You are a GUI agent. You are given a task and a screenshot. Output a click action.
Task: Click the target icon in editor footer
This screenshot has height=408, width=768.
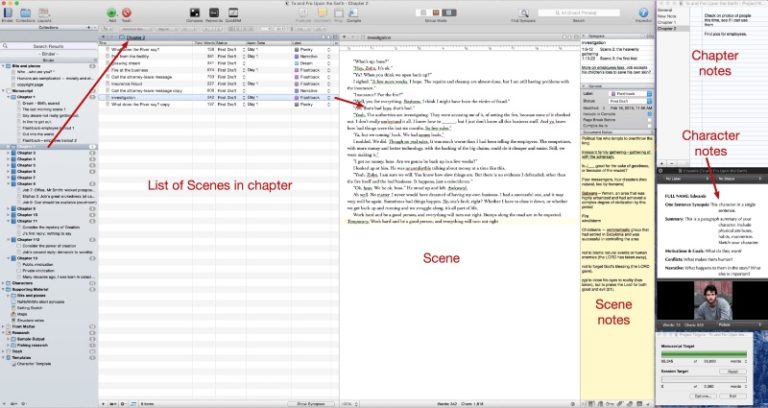(573, 404)
